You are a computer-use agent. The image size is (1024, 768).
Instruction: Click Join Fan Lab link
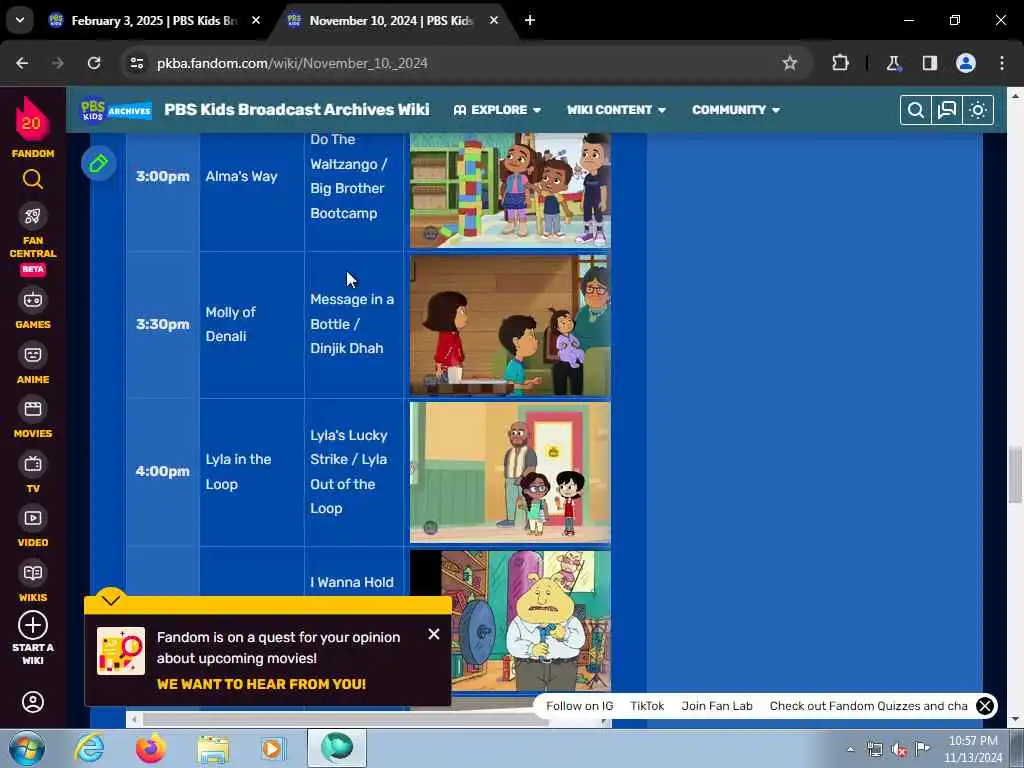[716, 706]
